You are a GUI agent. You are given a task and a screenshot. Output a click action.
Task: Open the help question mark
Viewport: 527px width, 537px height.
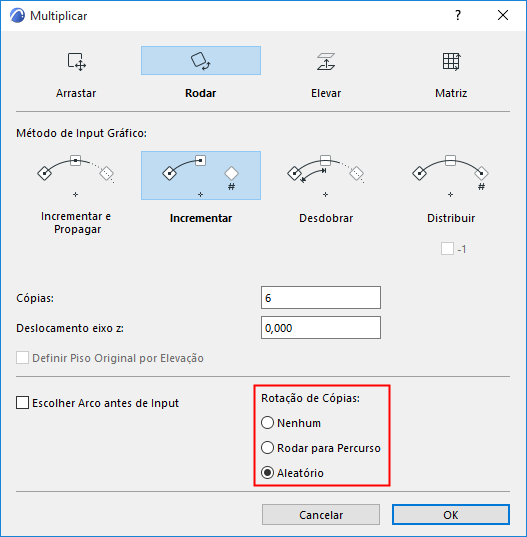(458, 15)
